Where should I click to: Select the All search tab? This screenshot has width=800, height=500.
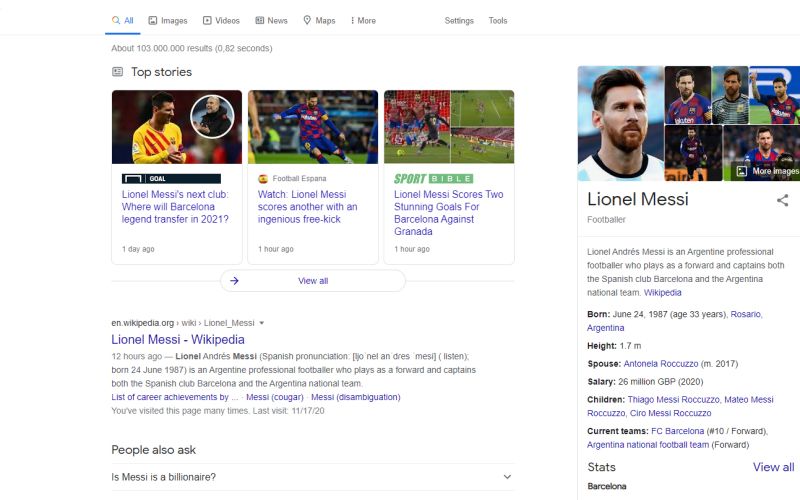122,20
